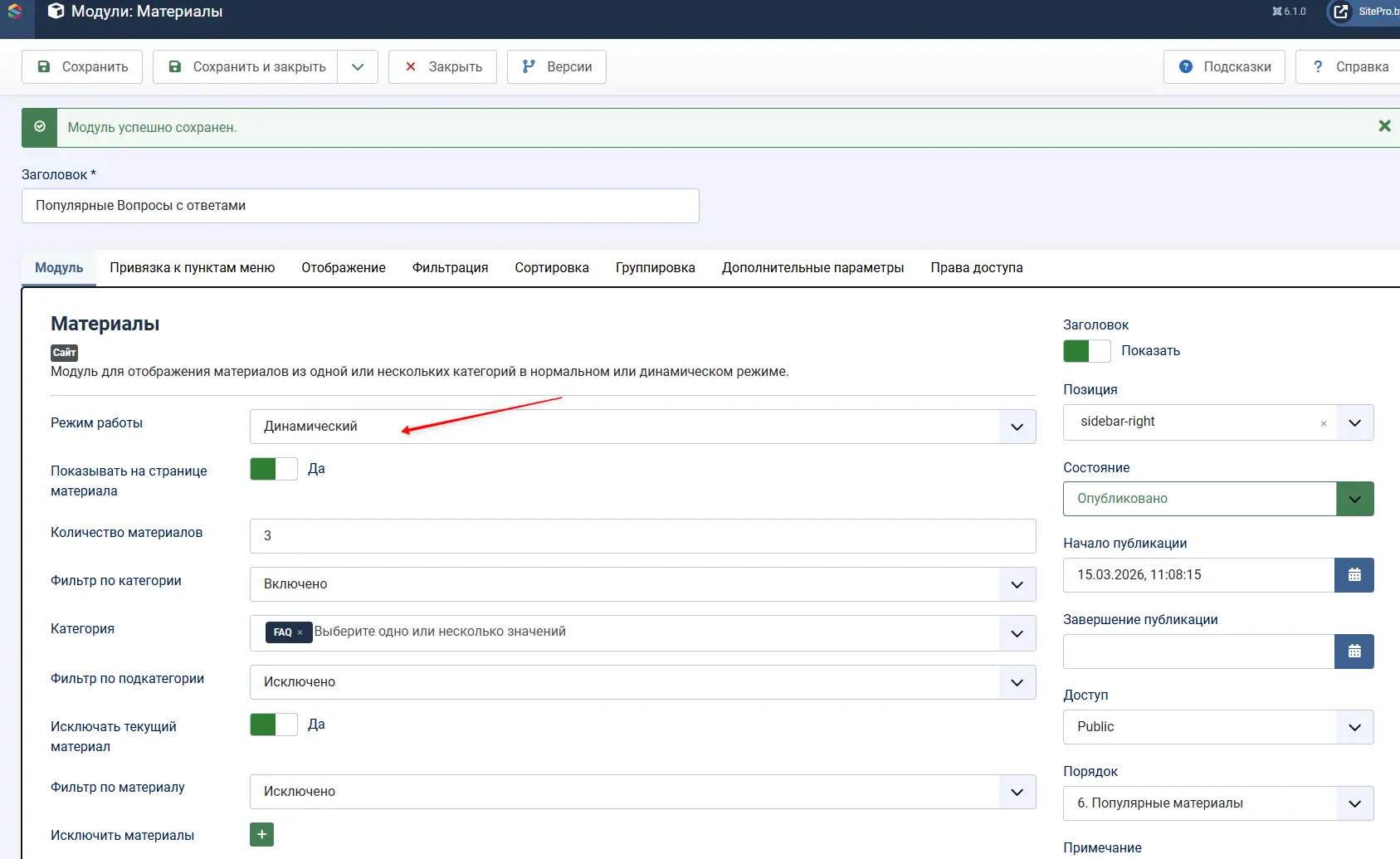Image resolution: width=1400 pixels, height=859 pixels.
Task: Remove the FAQ category tag
Action: tap(300, 632)
